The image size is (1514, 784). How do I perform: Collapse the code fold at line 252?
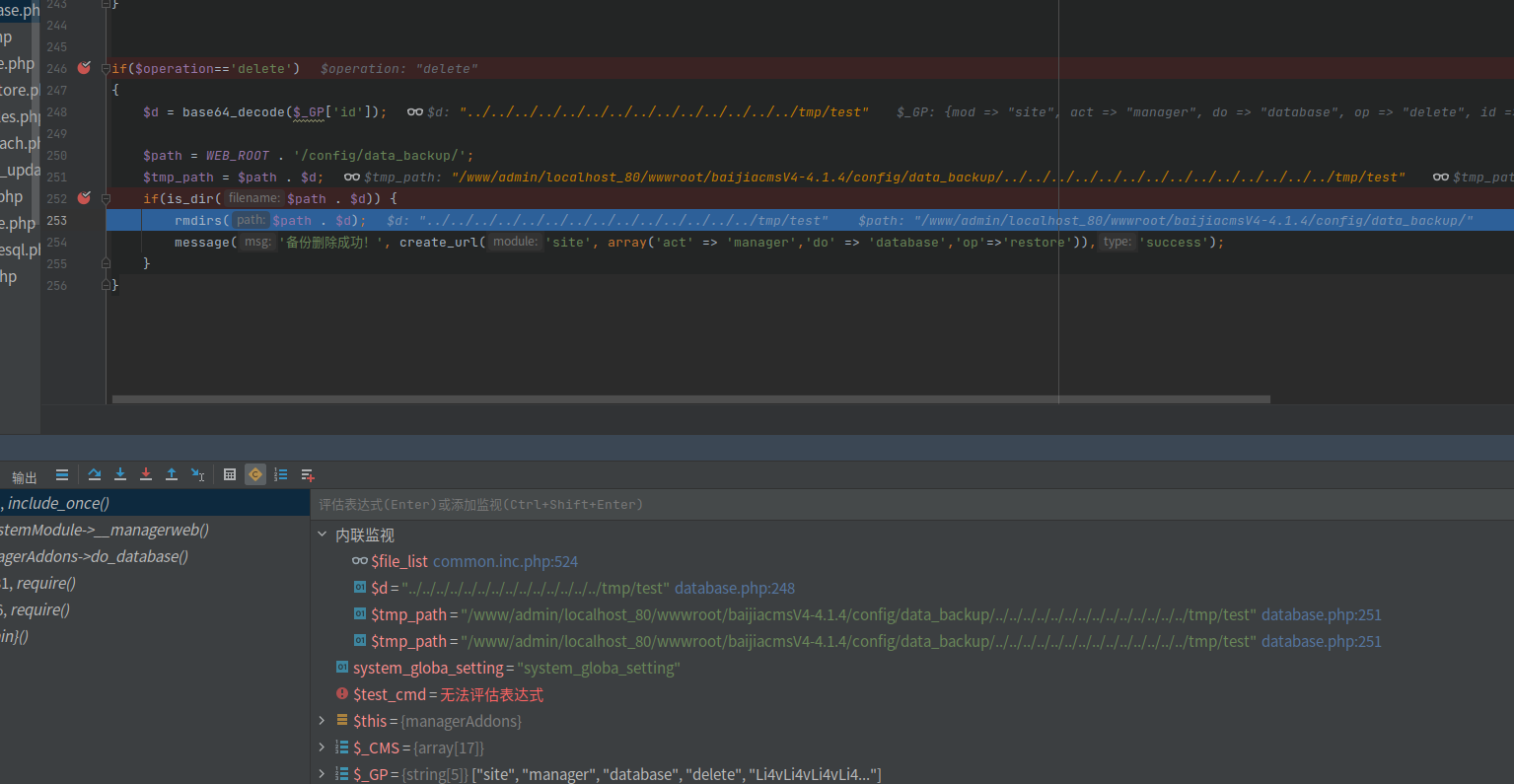pyautogui.click(x=107, y=199)
